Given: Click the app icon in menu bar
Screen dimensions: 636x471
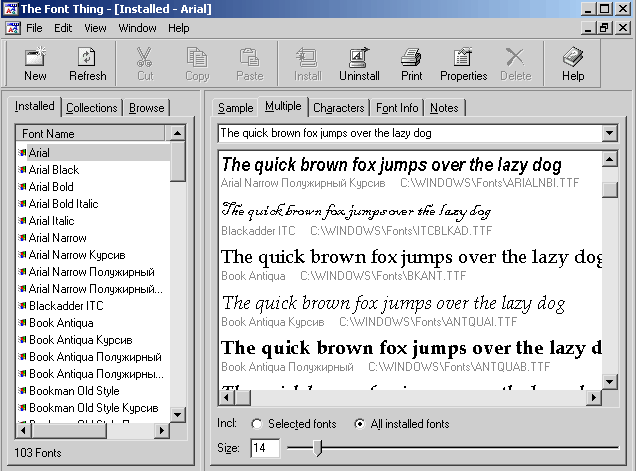Looking at the screenshot, I should point(13,28).
